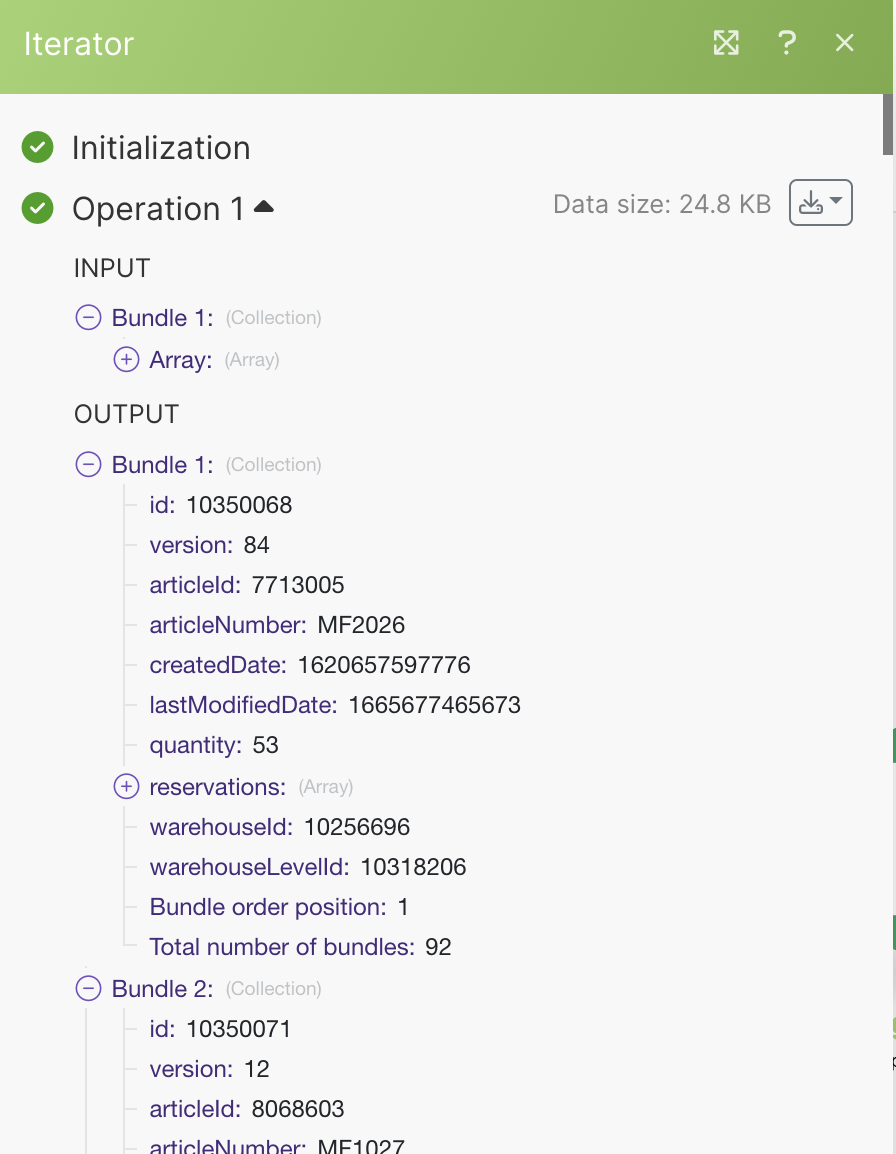Screen dimensions: 896x1154
Task: Click the green check beside Operation 1
Action: [38, 208]
